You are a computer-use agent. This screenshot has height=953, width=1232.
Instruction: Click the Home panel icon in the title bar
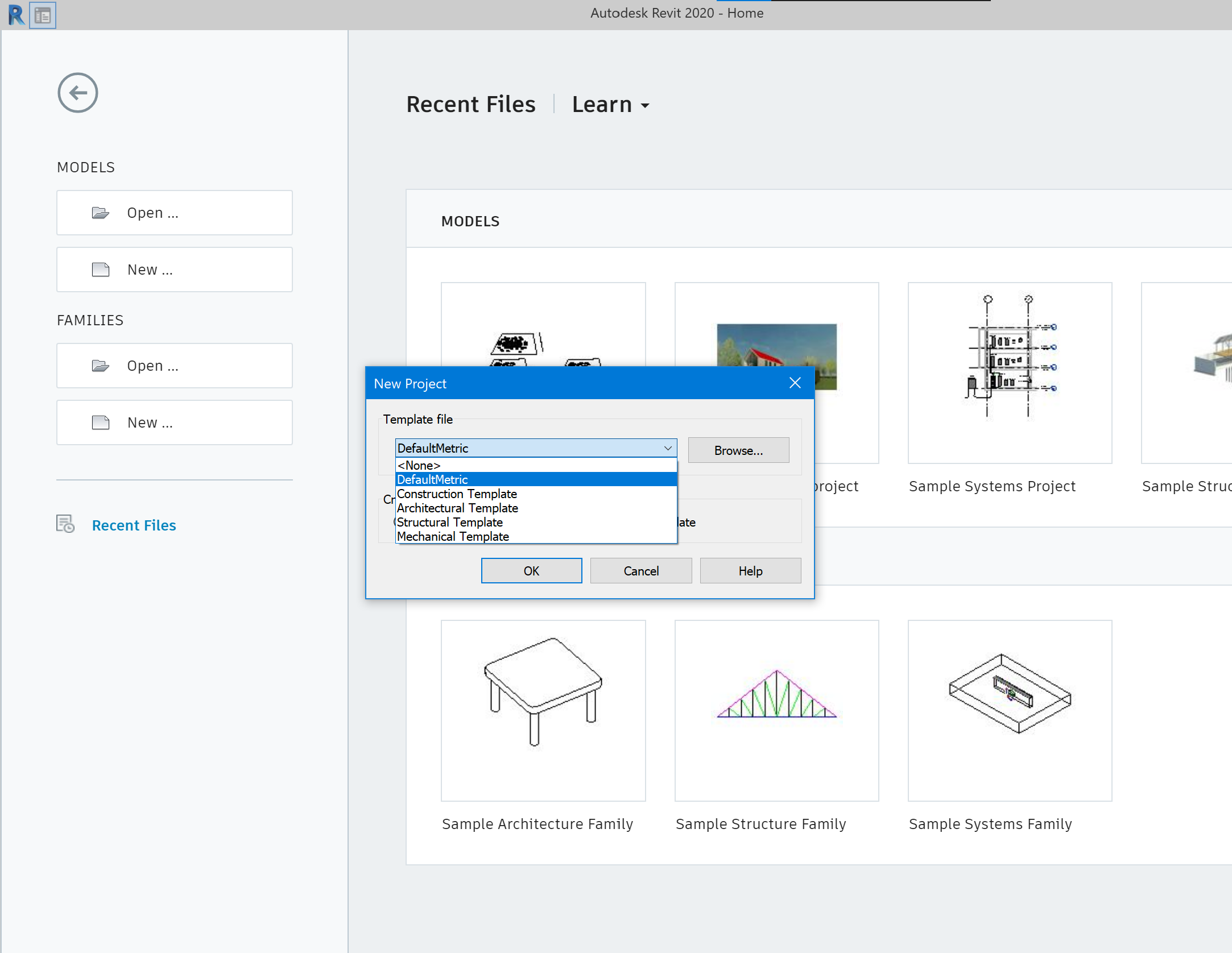click(43, 15)
